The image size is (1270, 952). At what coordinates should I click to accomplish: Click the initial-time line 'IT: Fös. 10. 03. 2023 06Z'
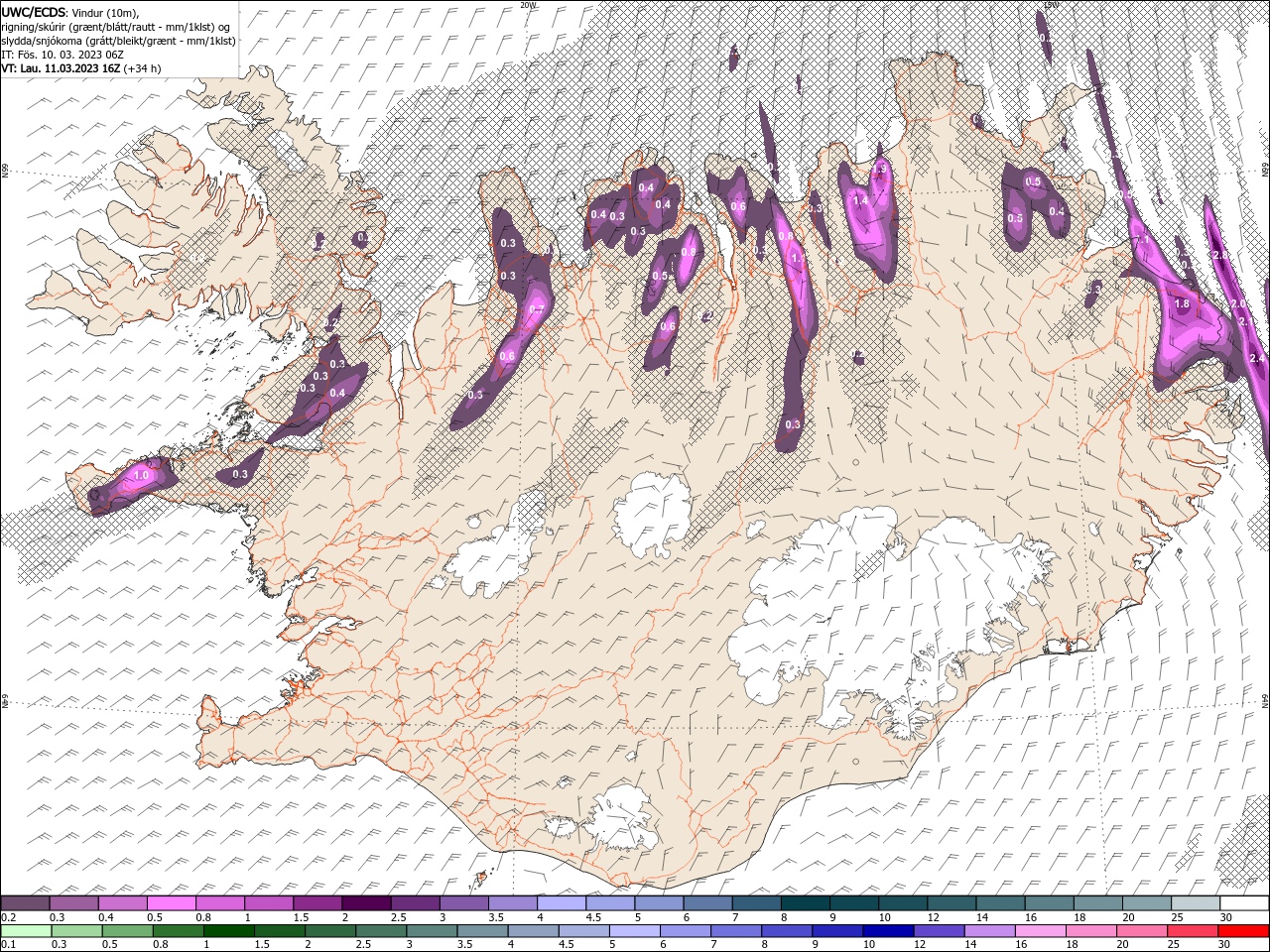(x=62, y=55)
